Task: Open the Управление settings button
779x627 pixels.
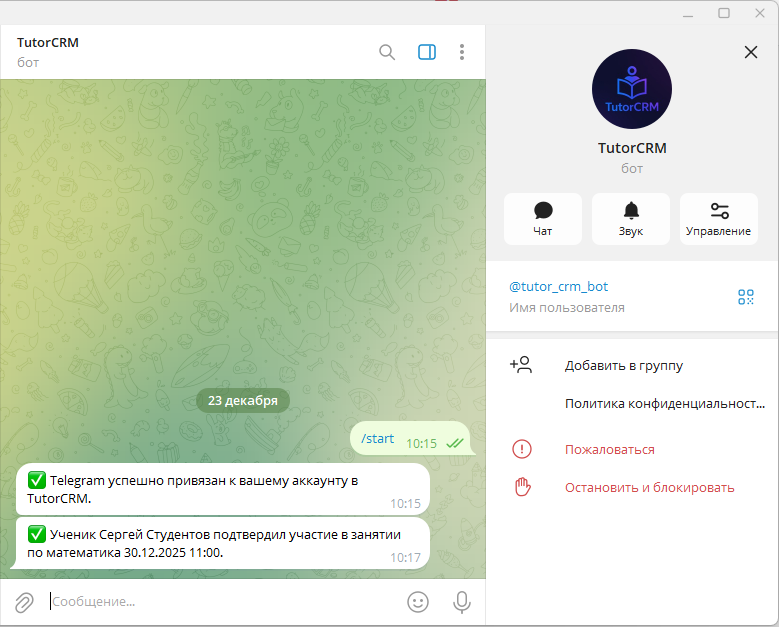Action: click(718, 219)
